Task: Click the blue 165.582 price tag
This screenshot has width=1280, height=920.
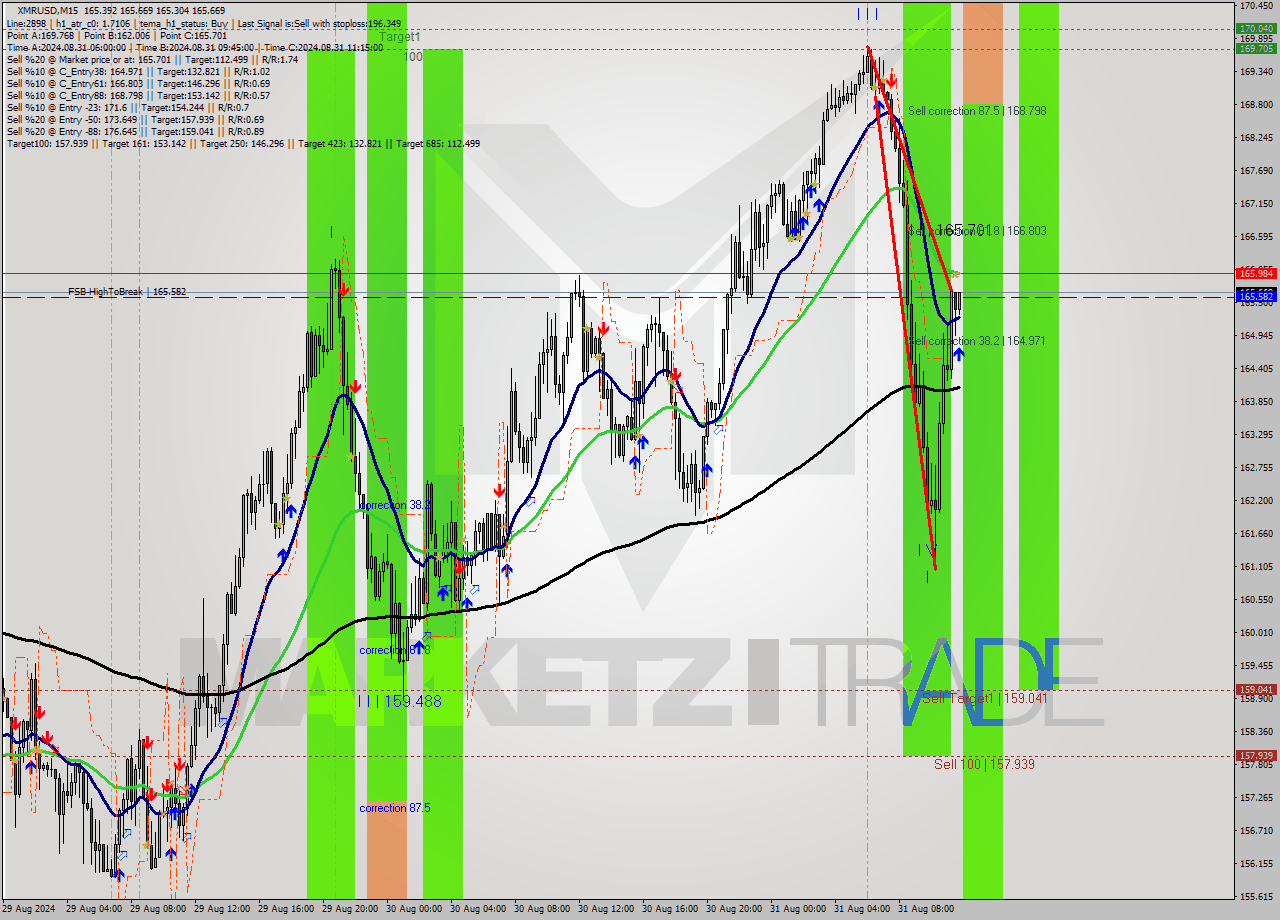Action: 1256,296
